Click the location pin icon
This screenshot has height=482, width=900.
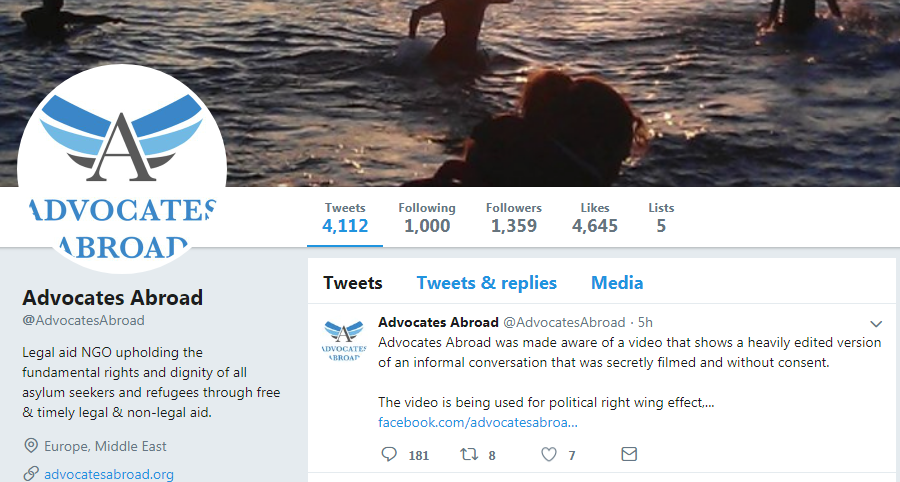(x=31, y=446)
